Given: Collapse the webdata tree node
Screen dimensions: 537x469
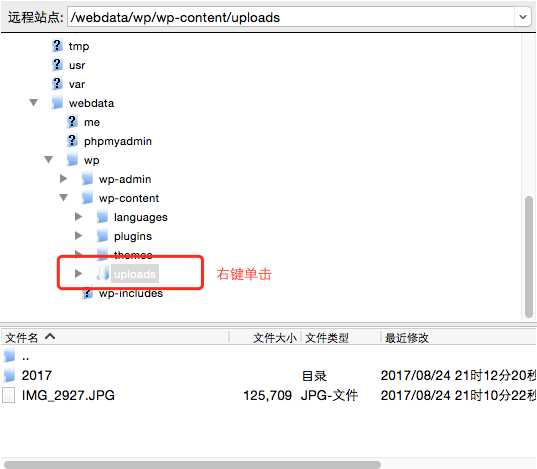Looking at the screenshot, I should click(34, 102).
